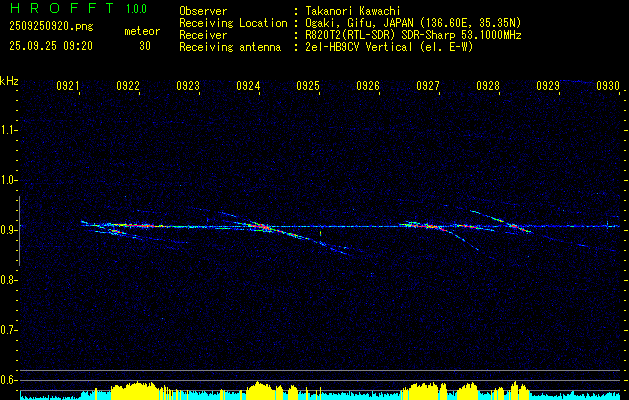Click the 2el-HB9CV Vertical antenna text
The height and width of the screenshot is (400, 629).
click(390, 47)
